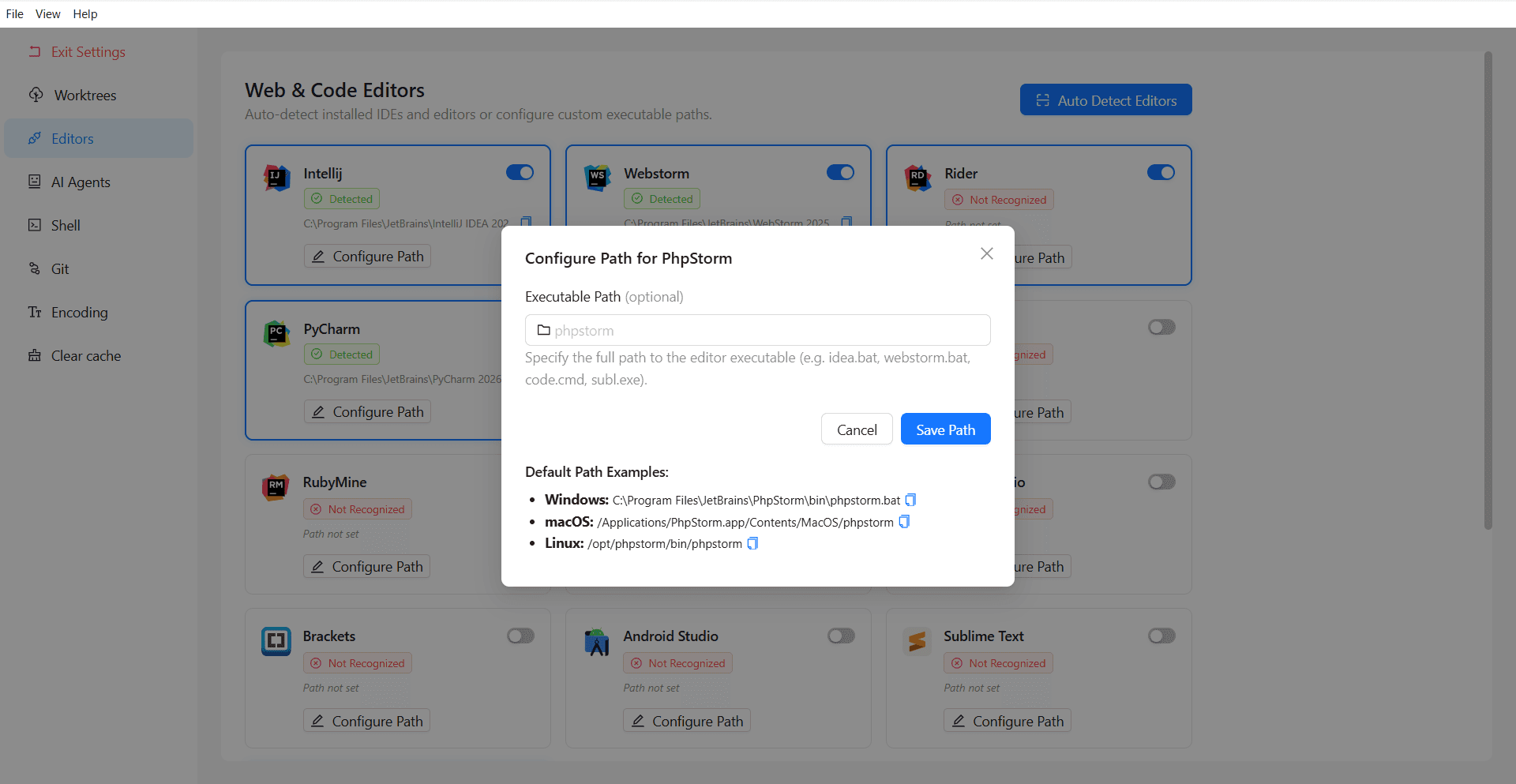Click the Save Path button
Screen dimensions: 1516x784
click(946, 430)
